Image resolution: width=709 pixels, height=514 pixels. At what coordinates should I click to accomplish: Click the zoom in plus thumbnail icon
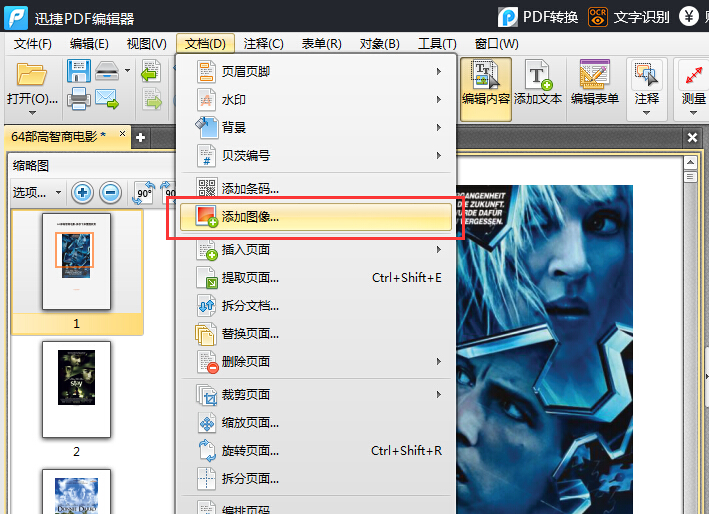click(x=82, y=193)
